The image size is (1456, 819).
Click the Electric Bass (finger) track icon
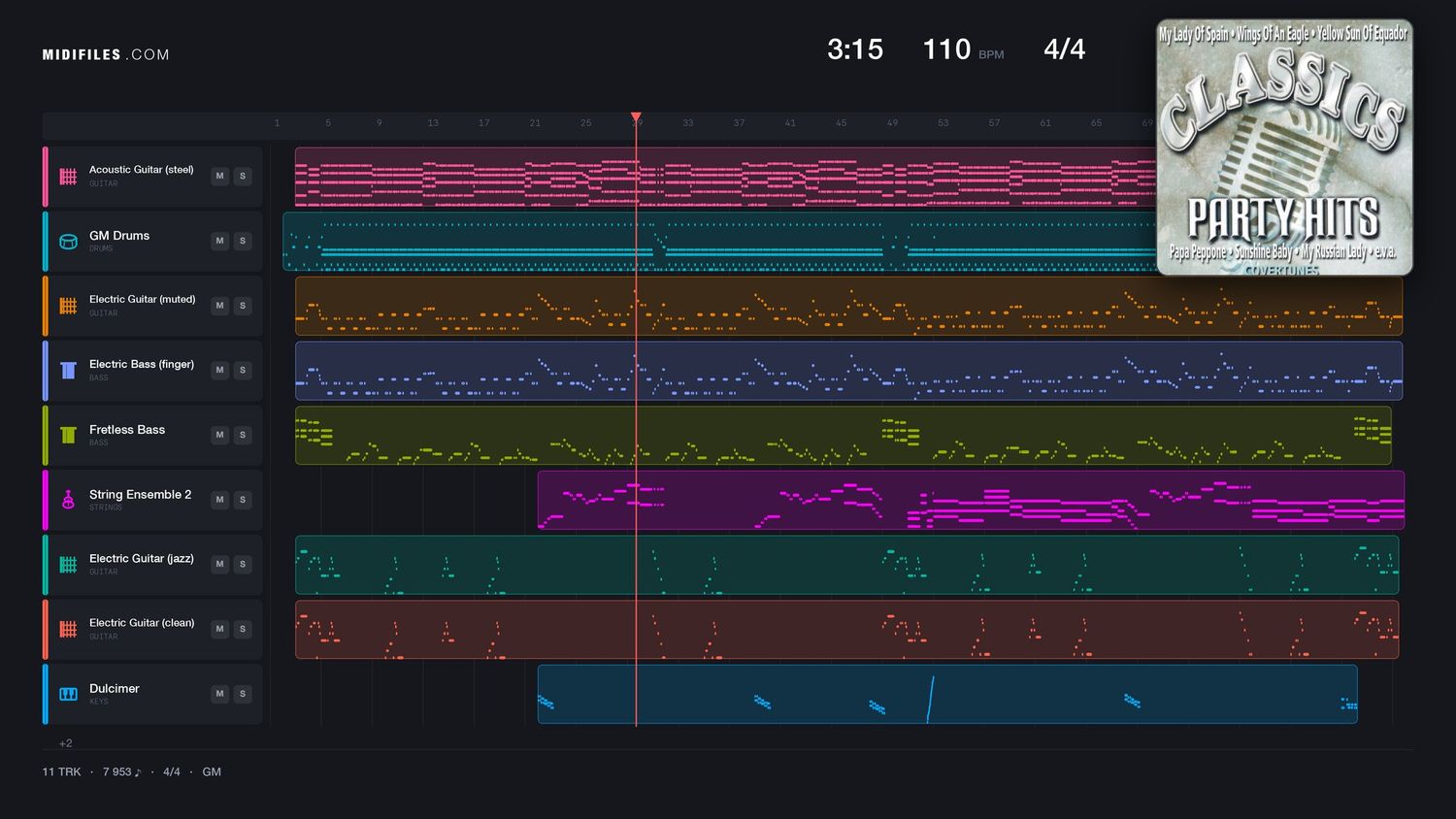(68, 371)
